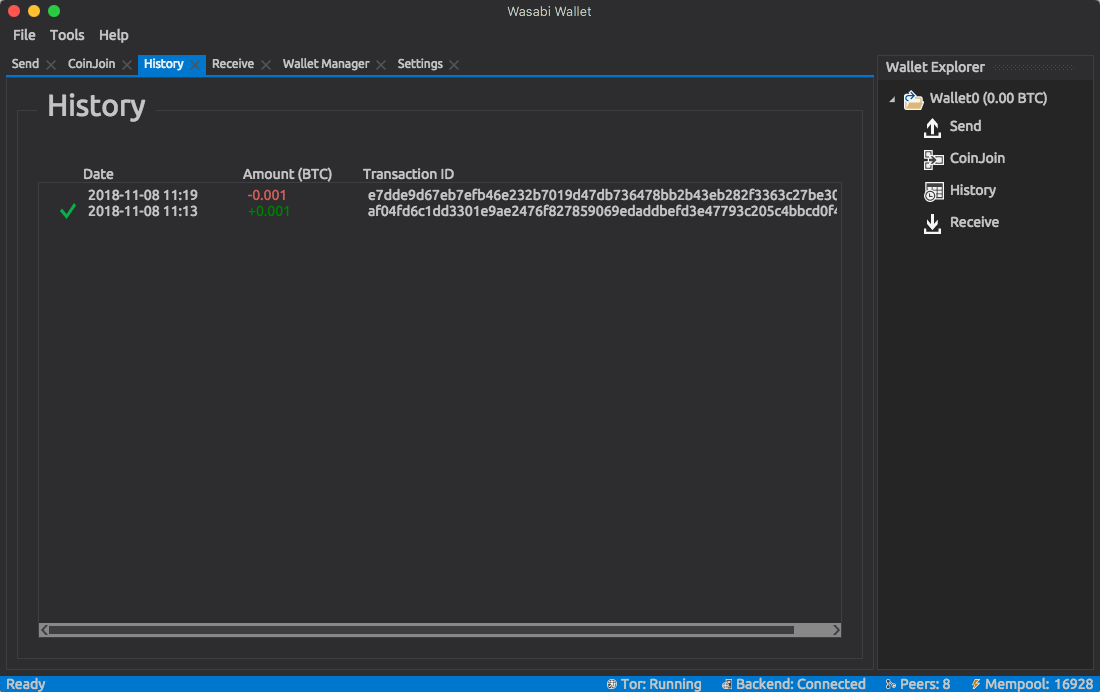Open the Tools menu
Viewport: 1100px width, 692px height.
(67, 35)
